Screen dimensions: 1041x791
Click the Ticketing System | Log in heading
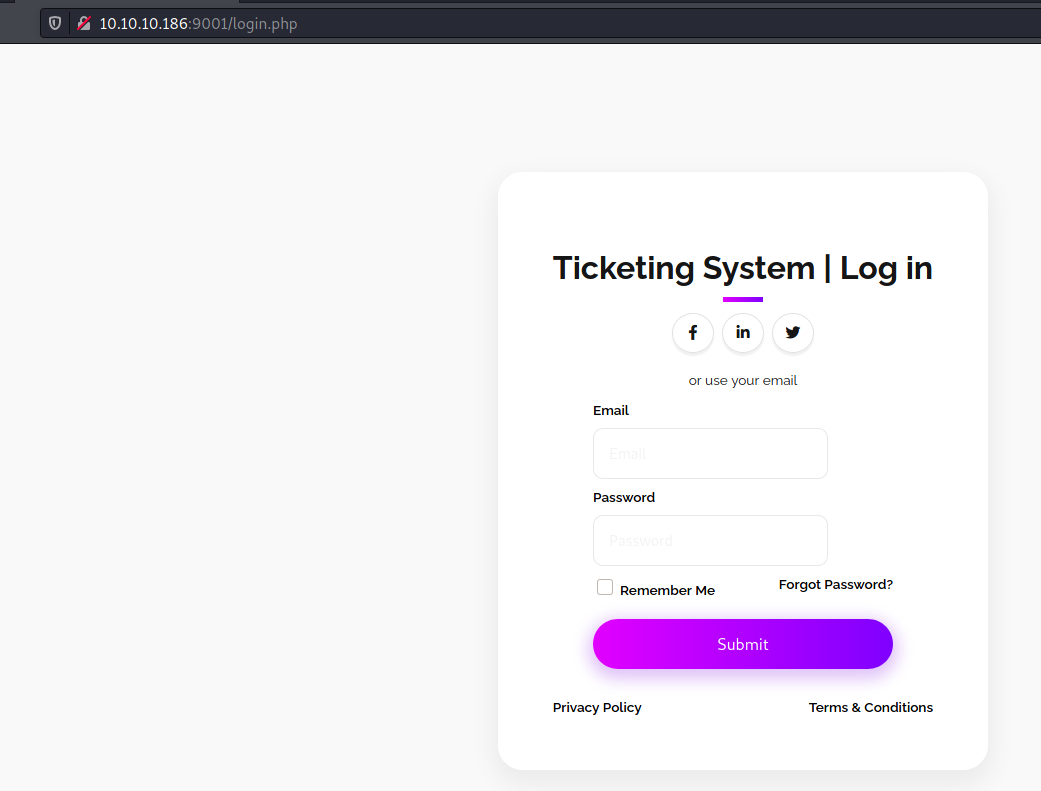point(742,268)
